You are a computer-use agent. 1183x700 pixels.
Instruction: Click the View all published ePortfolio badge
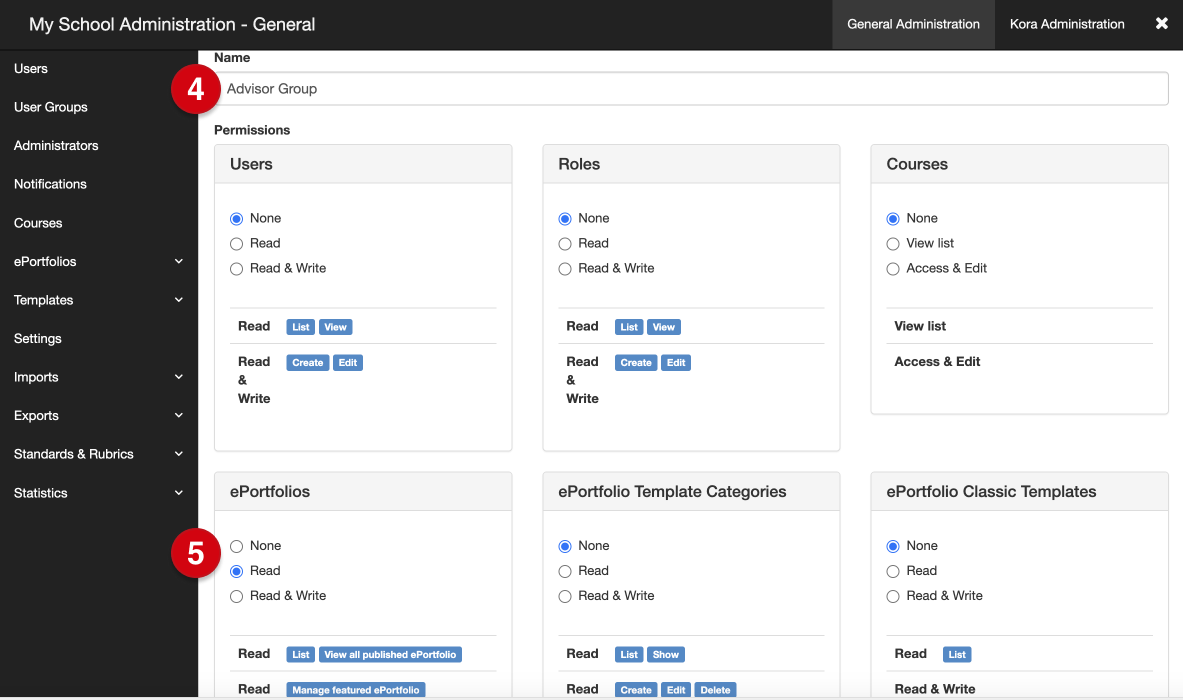point(390,654)
